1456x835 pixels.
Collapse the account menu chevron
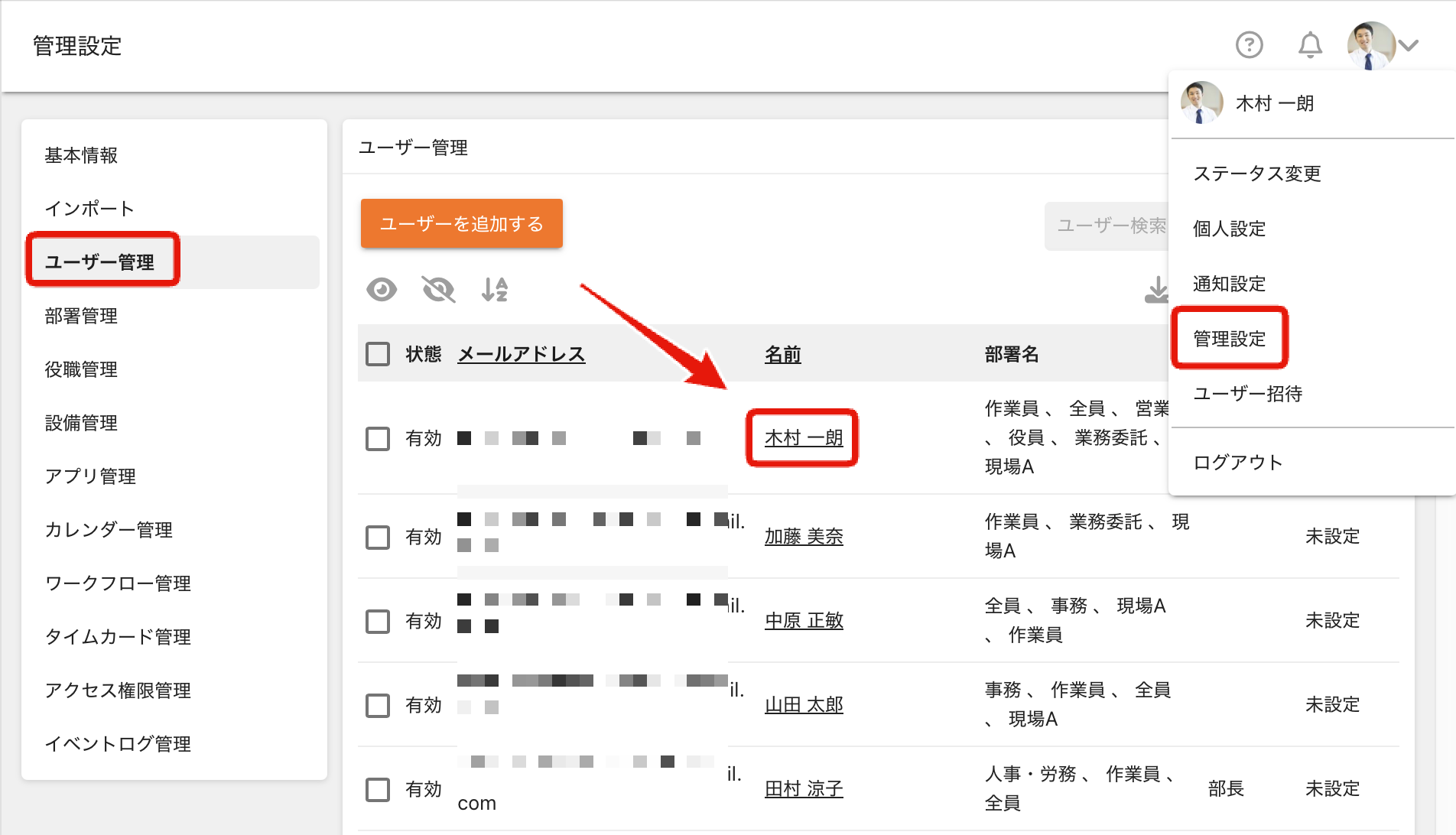point(1409,46)
